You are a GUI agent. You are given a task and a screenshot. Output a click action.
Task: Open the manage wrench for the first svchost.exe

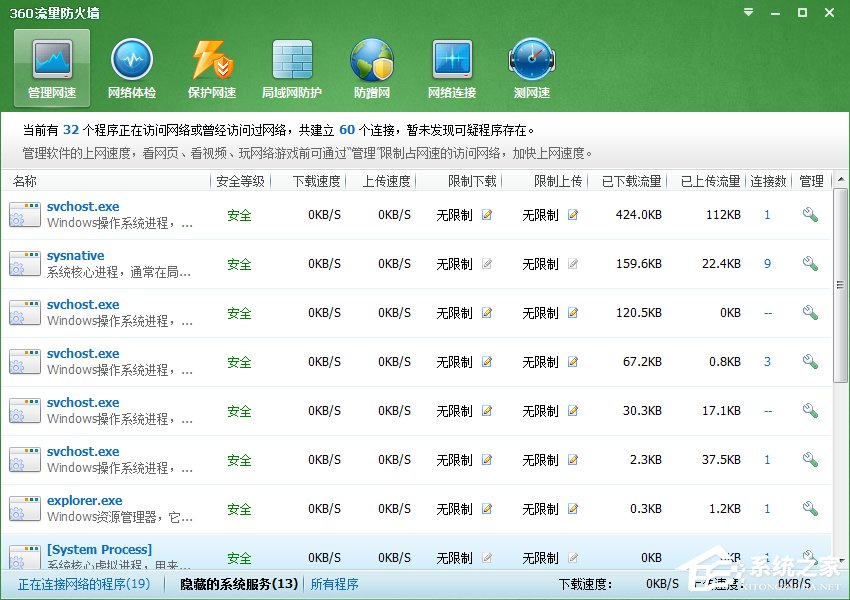coord(810,215)
